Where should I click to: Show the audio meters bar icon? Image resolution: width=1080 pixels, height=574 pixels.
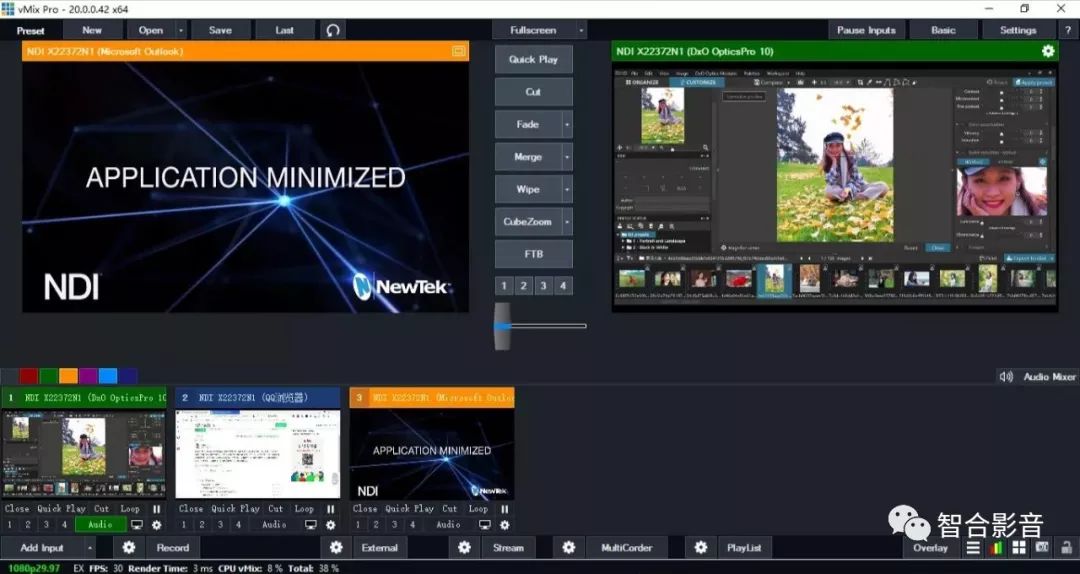pyautogui.click(x=996, y=549)
